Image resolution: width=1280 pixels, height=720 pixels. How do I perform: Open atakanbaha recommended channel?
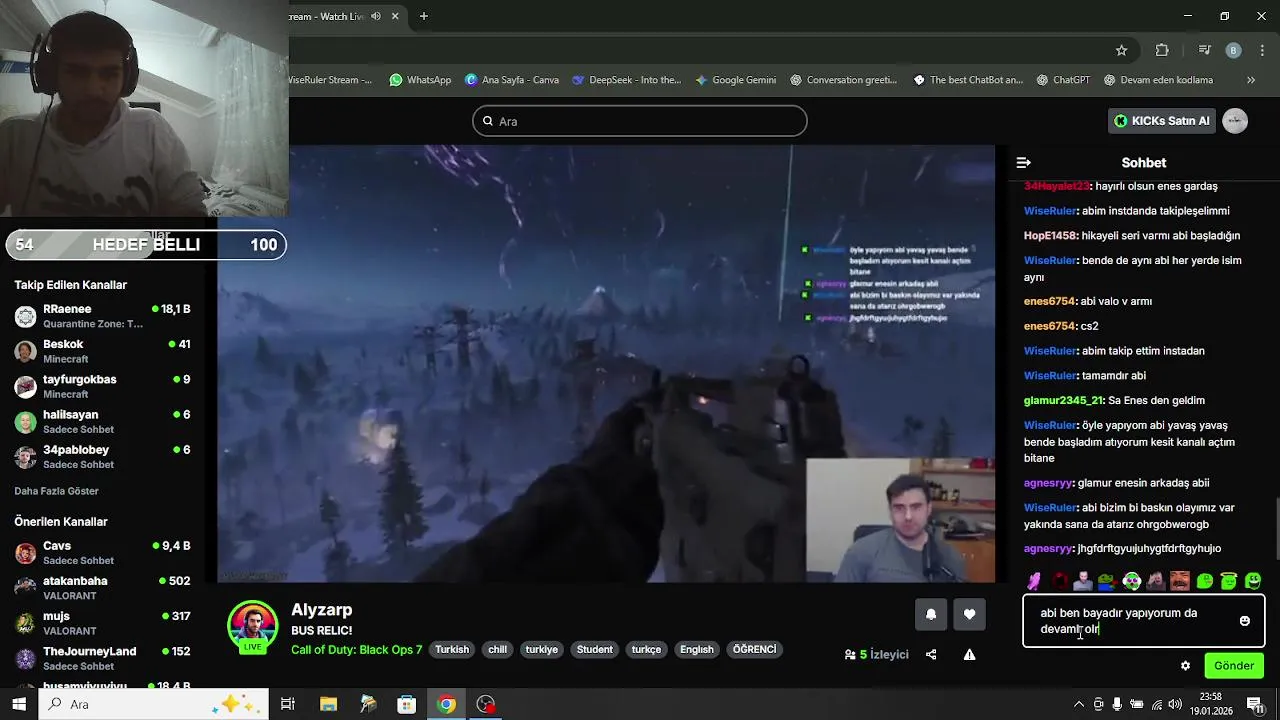[x=101, y=588]
